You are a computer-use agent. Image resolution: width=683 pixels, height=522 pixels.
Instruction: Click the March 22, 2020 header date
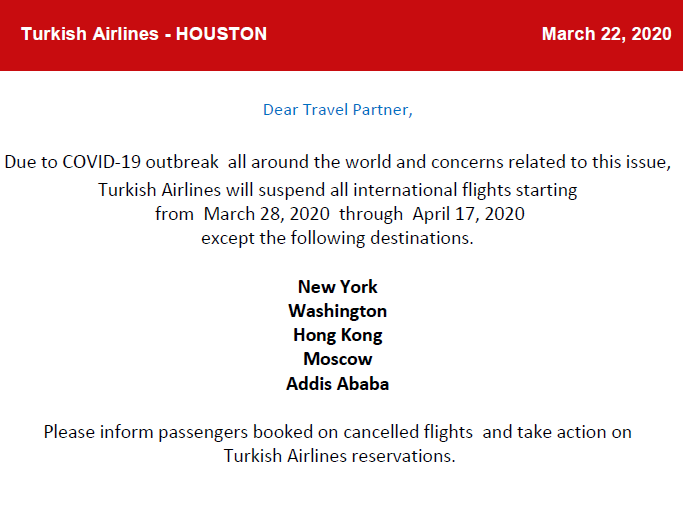point(606,34)
